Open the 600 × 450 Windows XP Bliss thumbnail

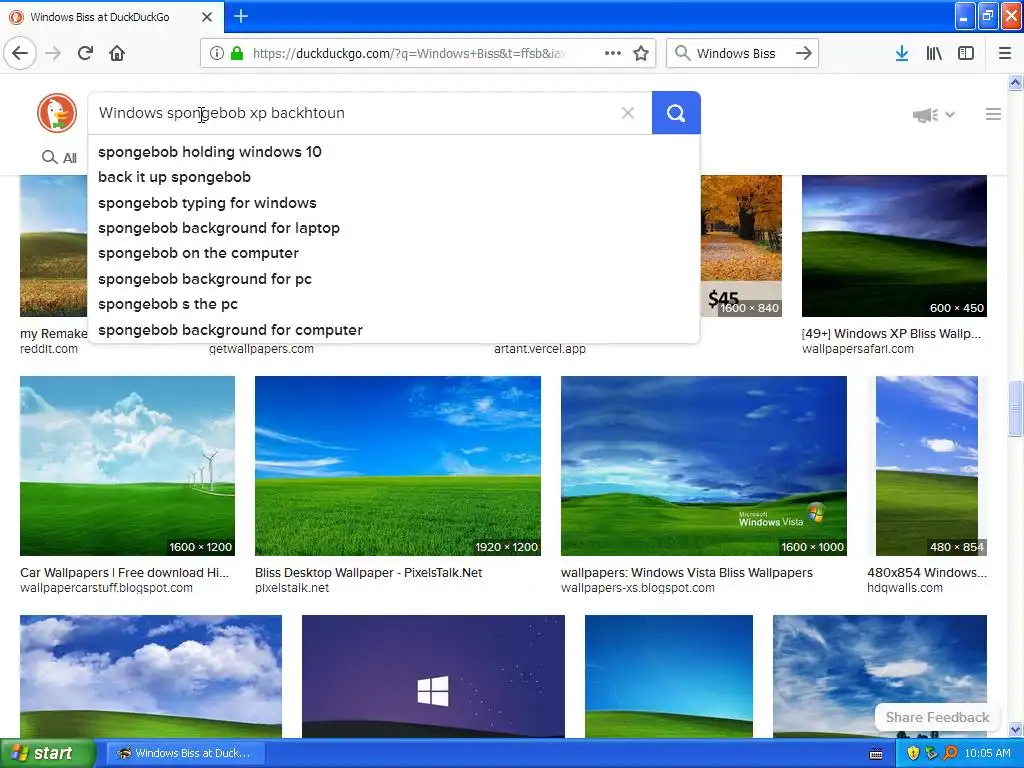click(x=894, y=246)
